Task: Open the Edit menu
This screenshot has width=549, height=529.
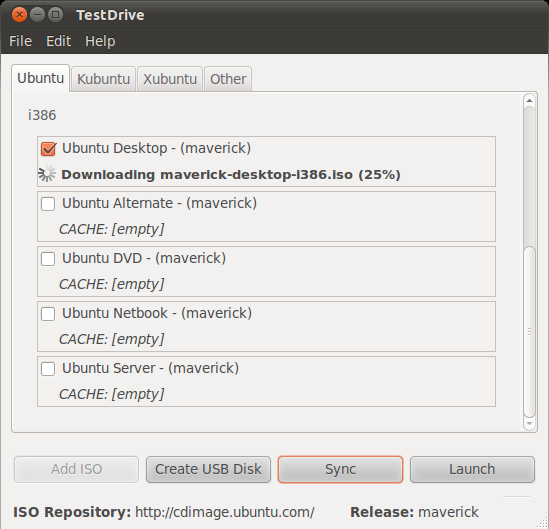Action: point(58,41)
